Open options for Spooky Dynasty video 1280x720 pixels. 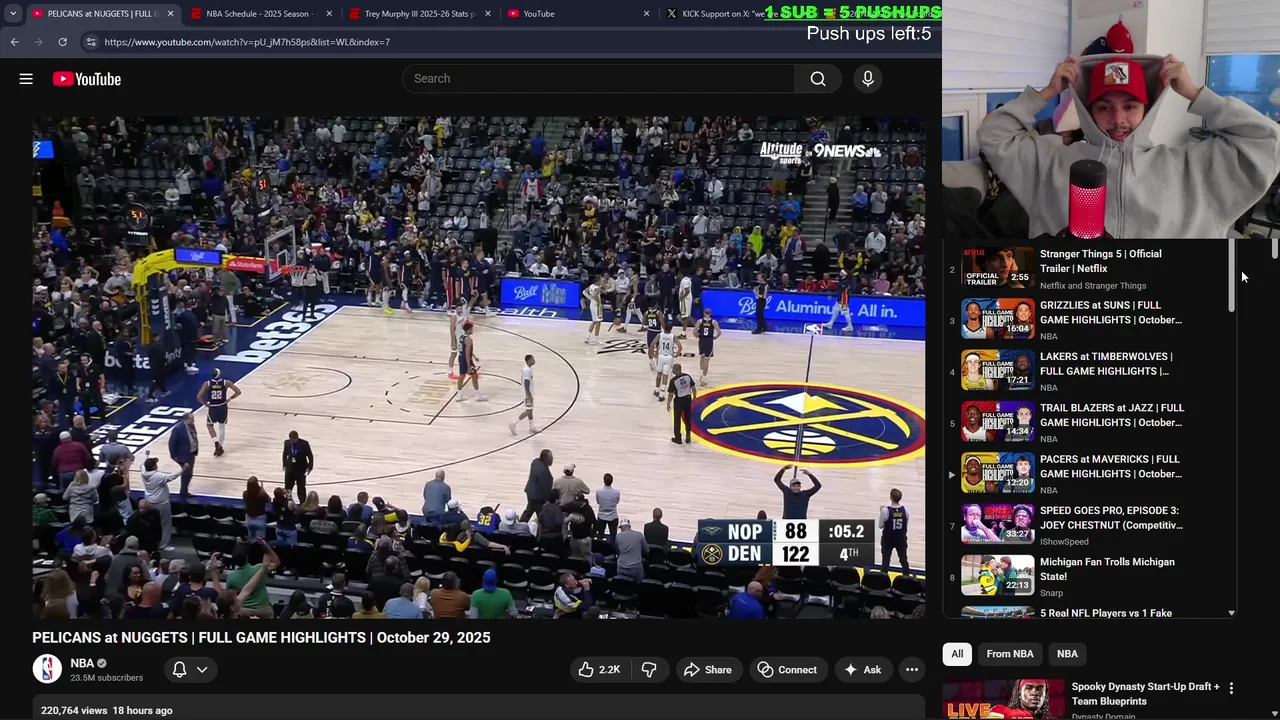pos(1231,688)
